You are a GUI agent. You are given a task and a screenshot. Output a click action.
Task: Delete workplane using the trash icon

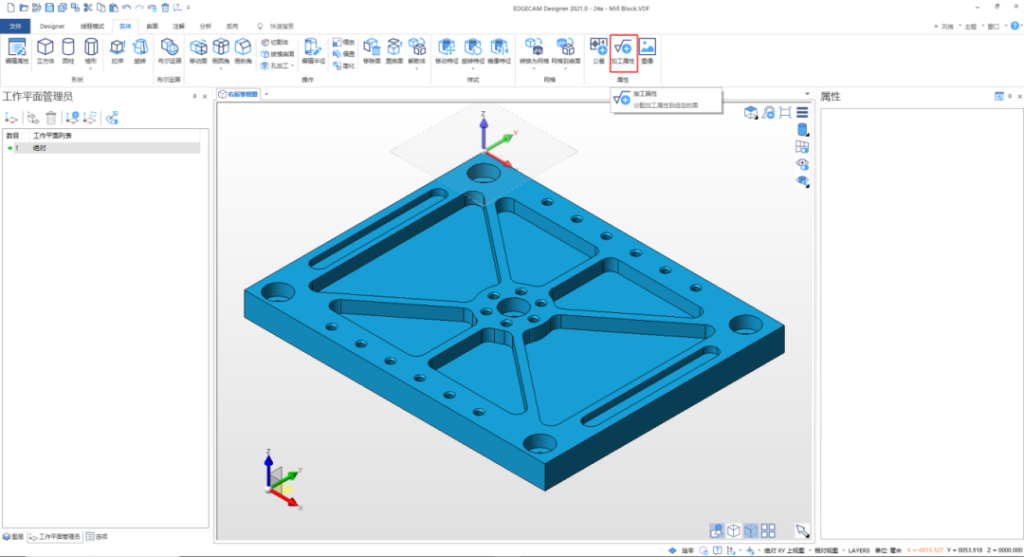pos(50,118)
